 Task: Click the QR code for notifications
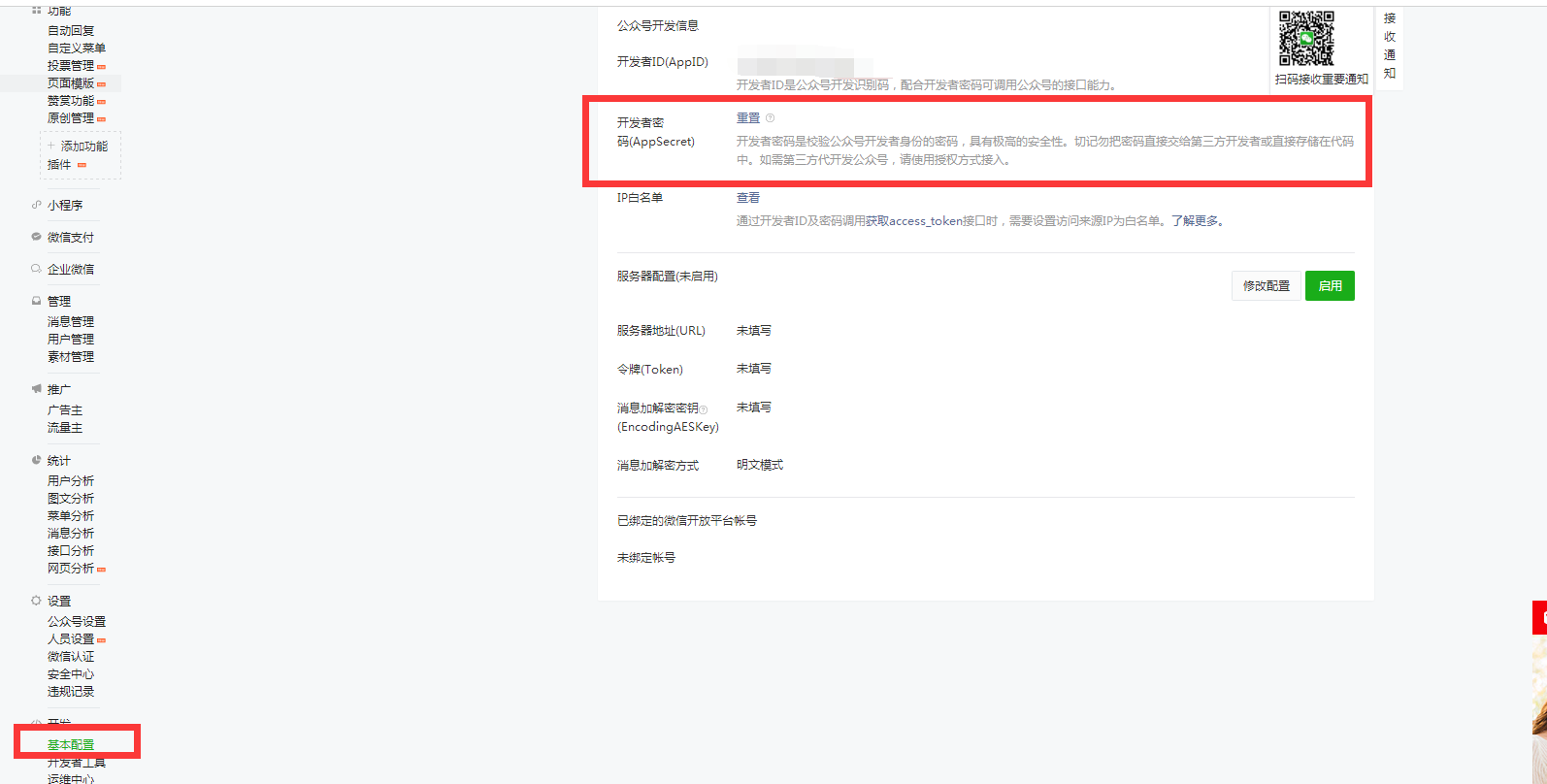coord(1306,39)
